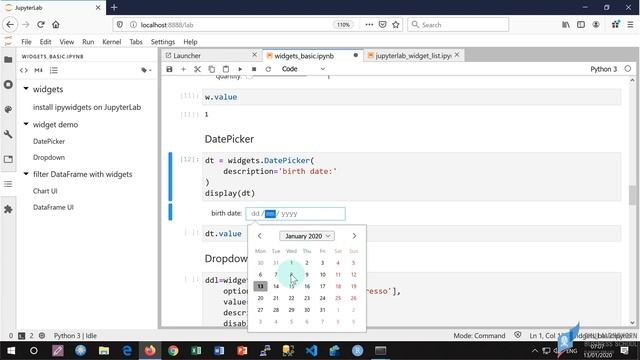Open the Open Tabs sidebar icon
Image resolution: width=640 pixels, height=360 pixels.
(8, 159)
